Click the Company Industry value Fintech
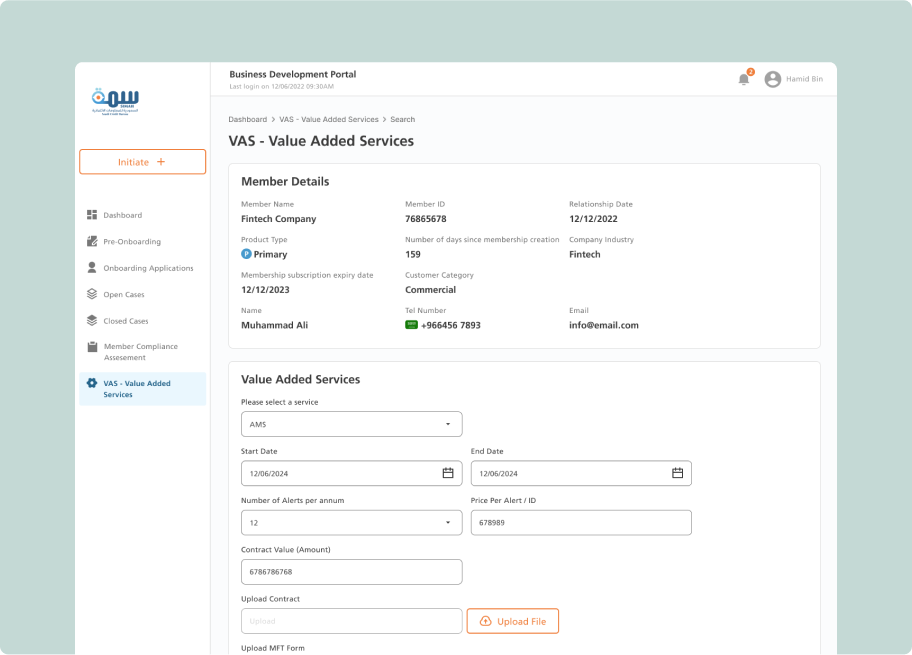The image size is (912, 655). point(585,254)
